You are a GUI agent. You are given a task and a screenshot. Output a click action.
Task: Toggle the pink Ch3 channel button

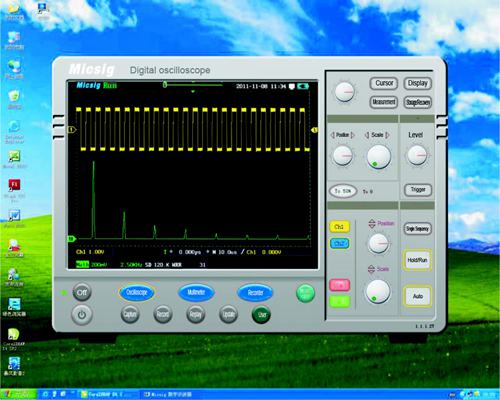tap(339, 285)
